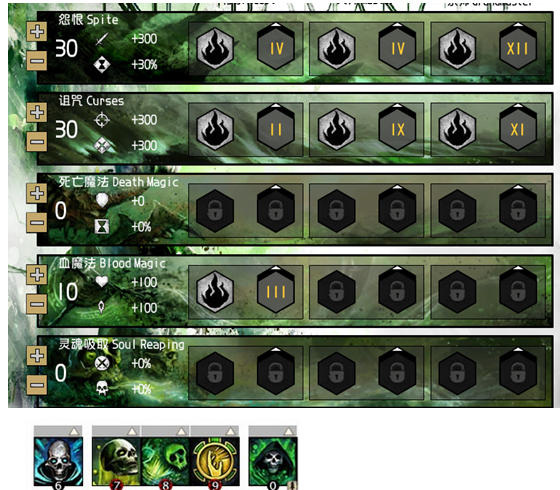Decrease Blood Magic trait points
Image resolution: width=560 pixels, height=490 pixels.
(37, 304)
